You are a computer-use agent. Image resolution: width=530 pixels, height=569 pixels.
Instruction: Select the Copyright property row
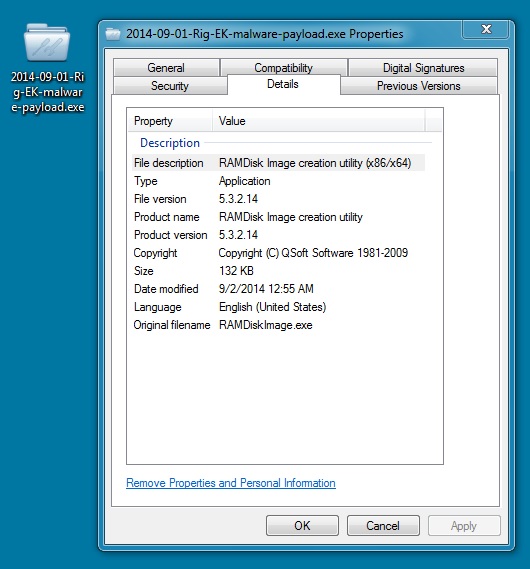click(x=278, y=253)
